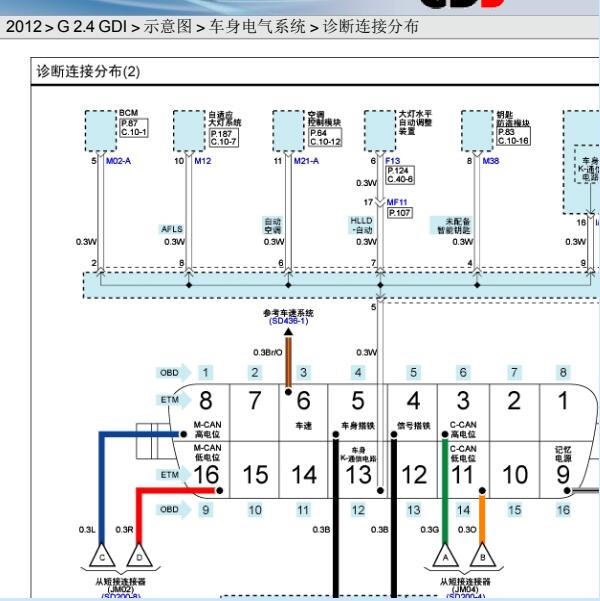Click ETM pin 7 cell
Screen dimensions: 600x601
pos(254,413)
